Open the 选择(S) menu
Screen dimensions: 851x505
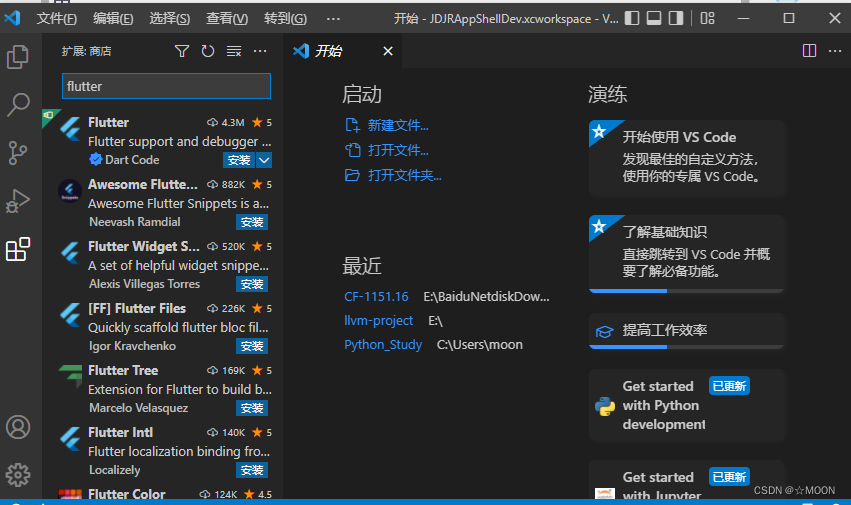169,18
